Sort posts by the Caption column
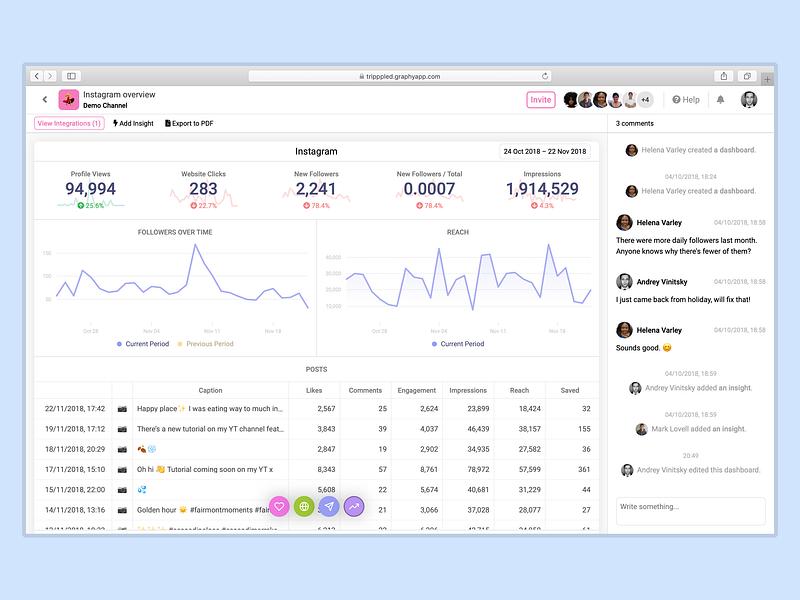Image resolution: width=800 pixels, height=600 pixels. click(x=210, y=390)
